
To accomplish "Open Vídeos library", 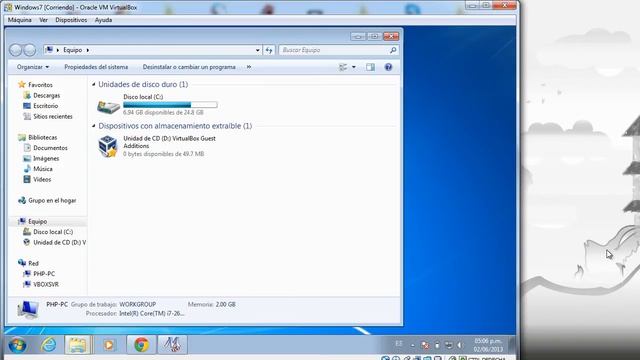I will pyautogui.click(x=42, y=180).
